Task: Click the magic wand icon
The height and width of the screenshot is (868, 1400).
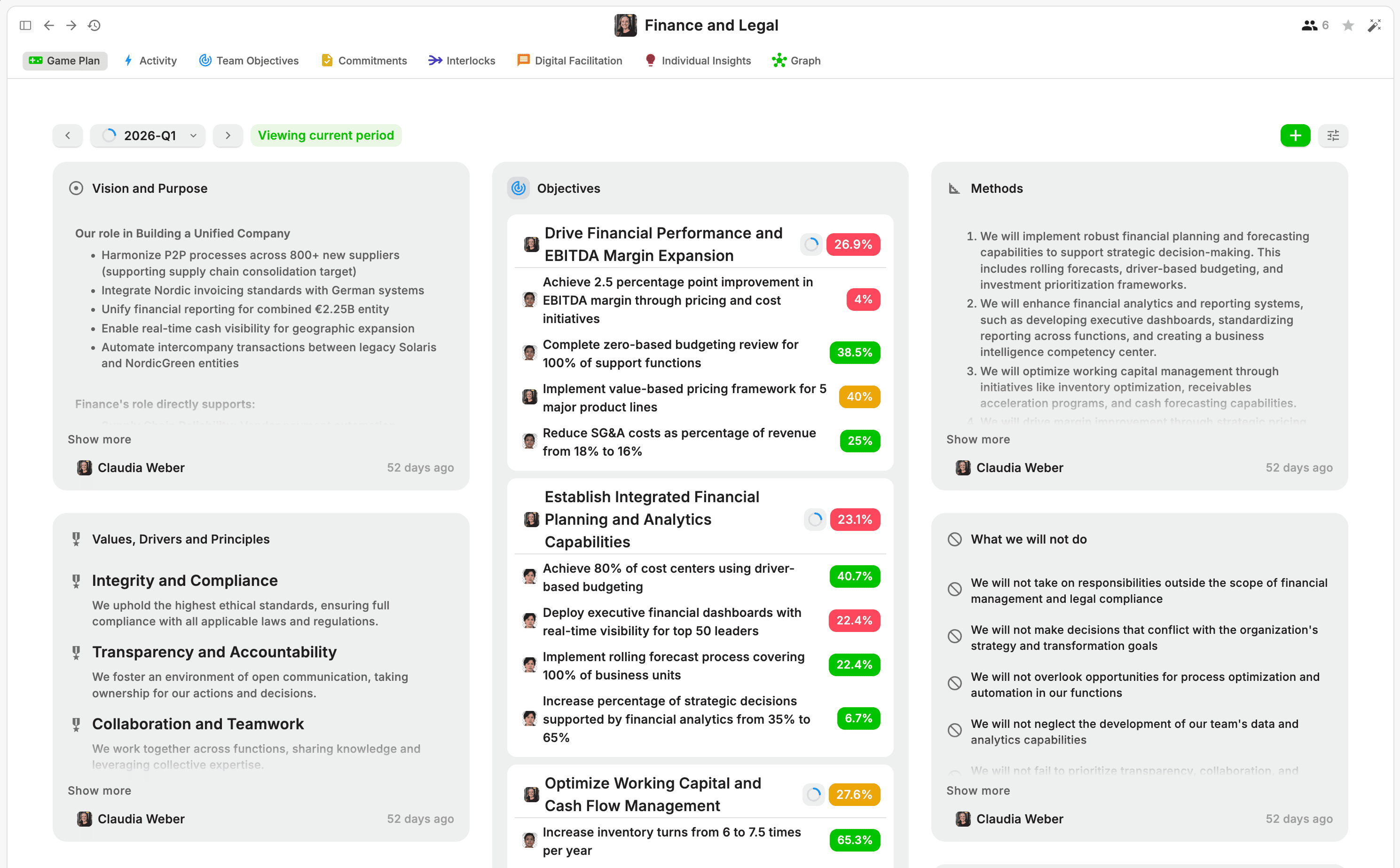Action: [1374, 25]
